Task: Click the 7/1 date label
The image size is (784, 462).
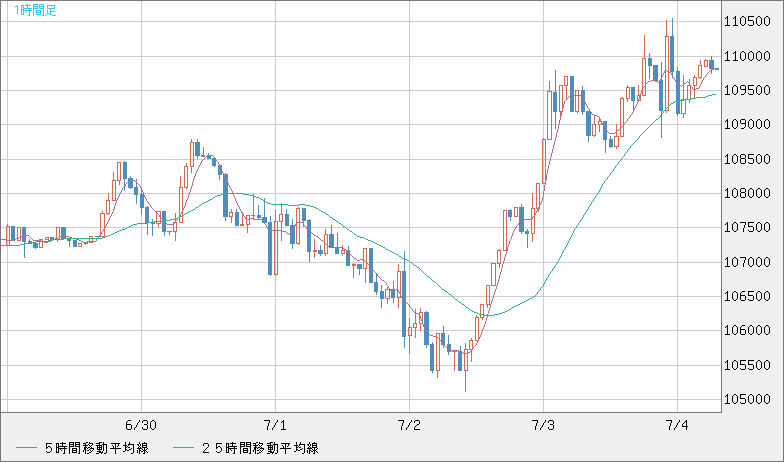Action: tap(275, 426)
